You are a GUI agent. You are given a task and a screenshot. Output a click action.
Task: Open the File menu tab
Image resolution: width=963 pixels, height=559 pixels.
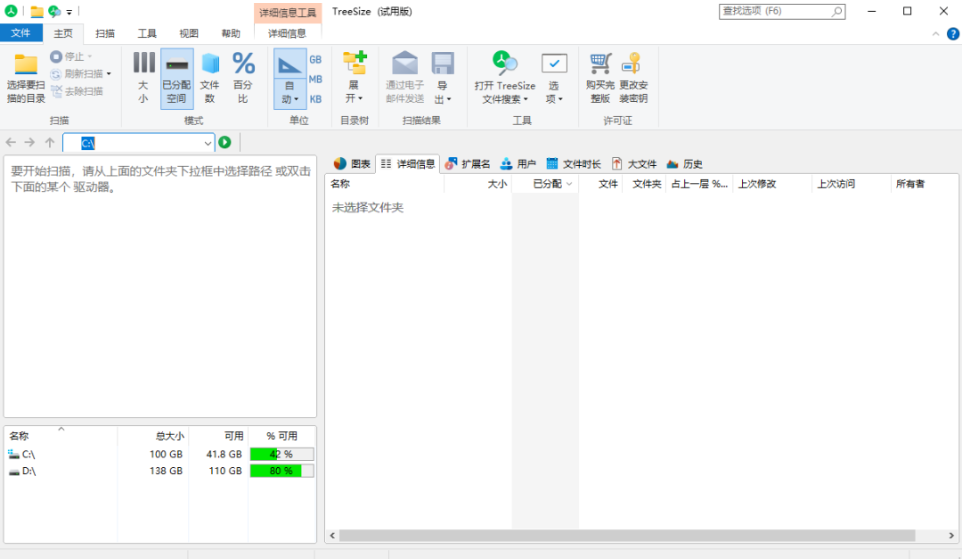(20, 33)
